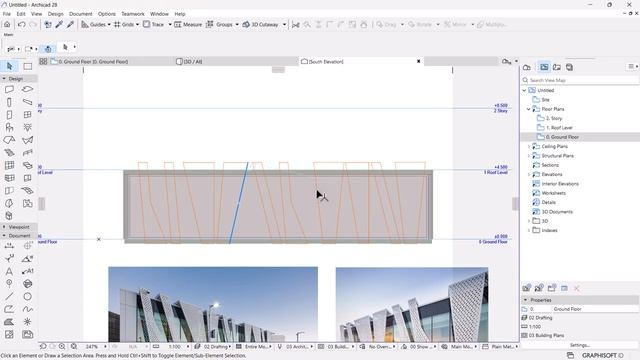This screenshot has height=360, width=640.
Task: Open the Design menu
Action: [x=56, y=14]
